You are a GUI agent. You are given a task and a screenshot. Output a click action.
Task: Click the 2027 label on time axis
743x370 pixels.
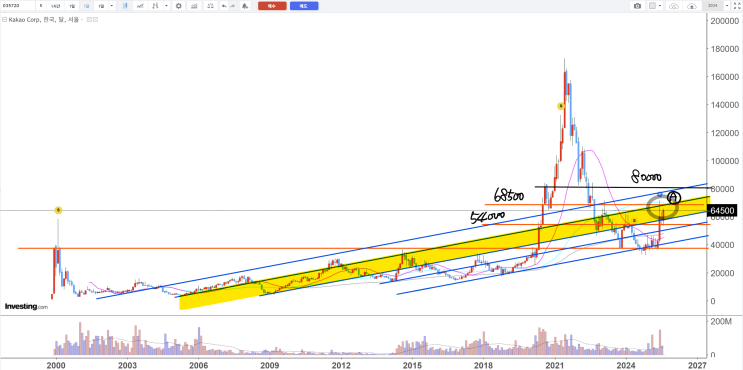[698, 365]
